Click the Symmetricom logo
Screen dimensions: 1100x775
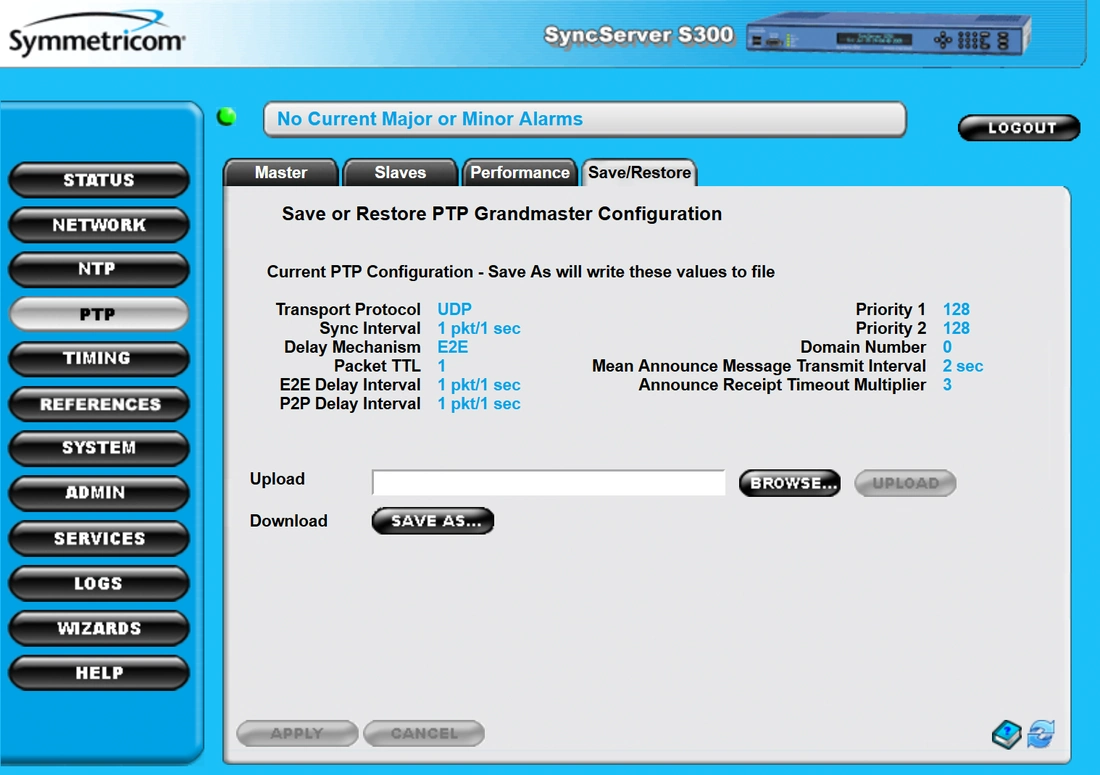tap(97, 34)
